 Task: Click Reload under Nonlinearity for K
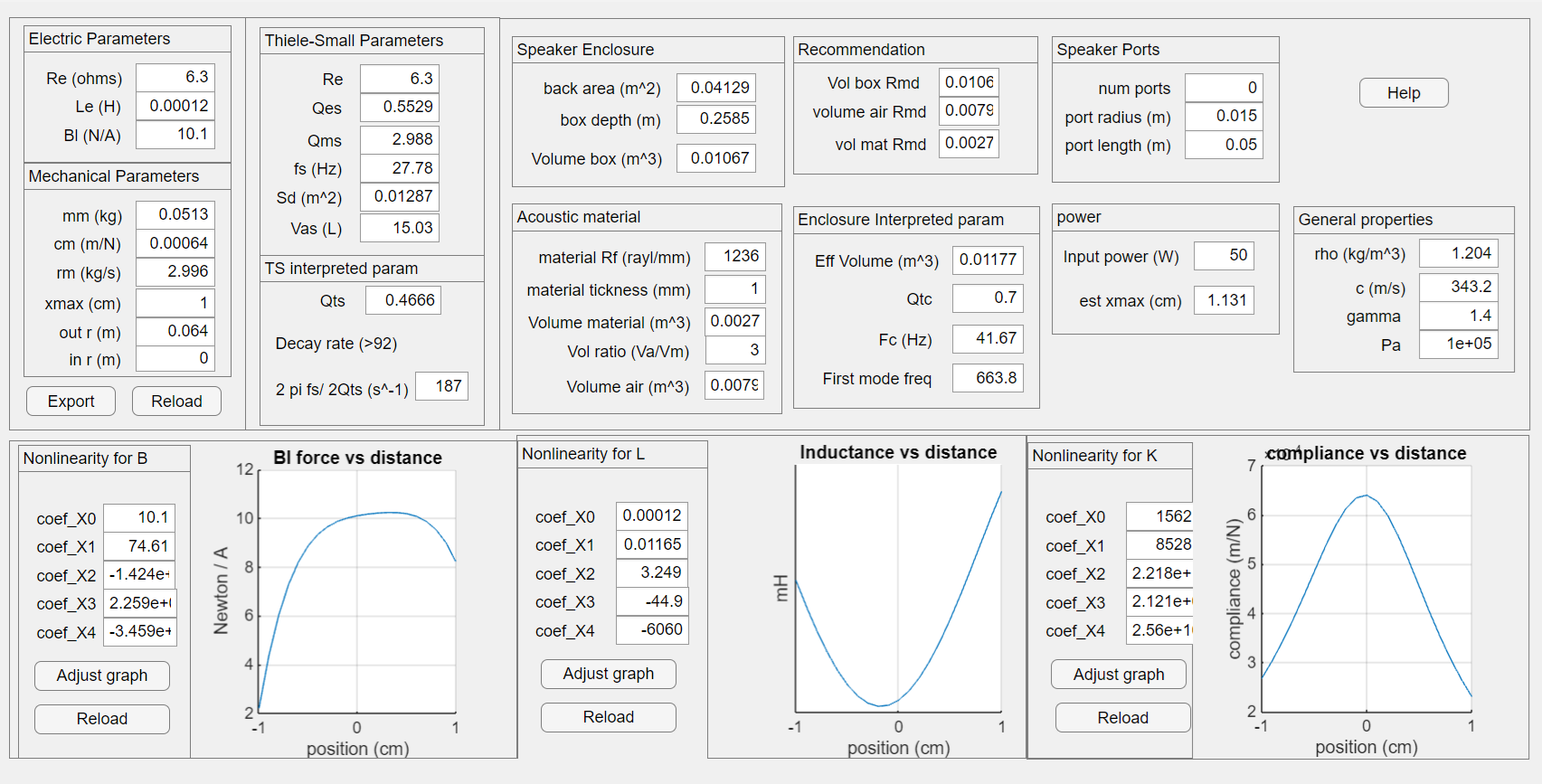[1122, 718]
